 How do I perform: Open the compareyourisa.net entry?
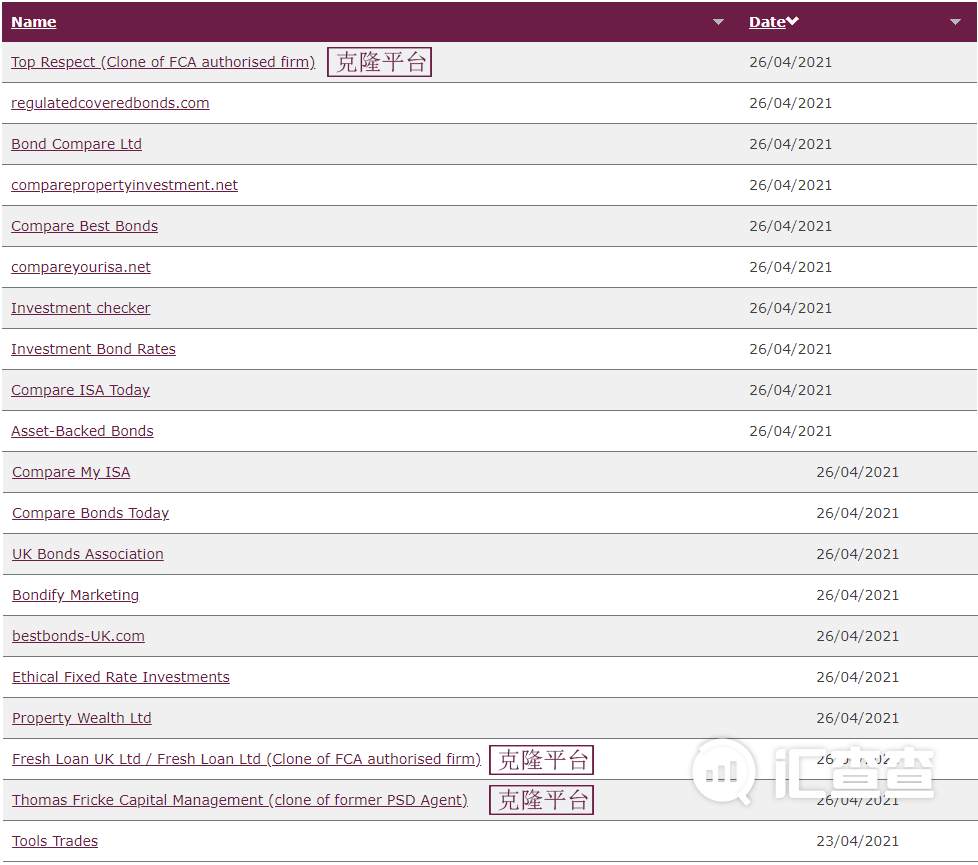click(81, 267)
